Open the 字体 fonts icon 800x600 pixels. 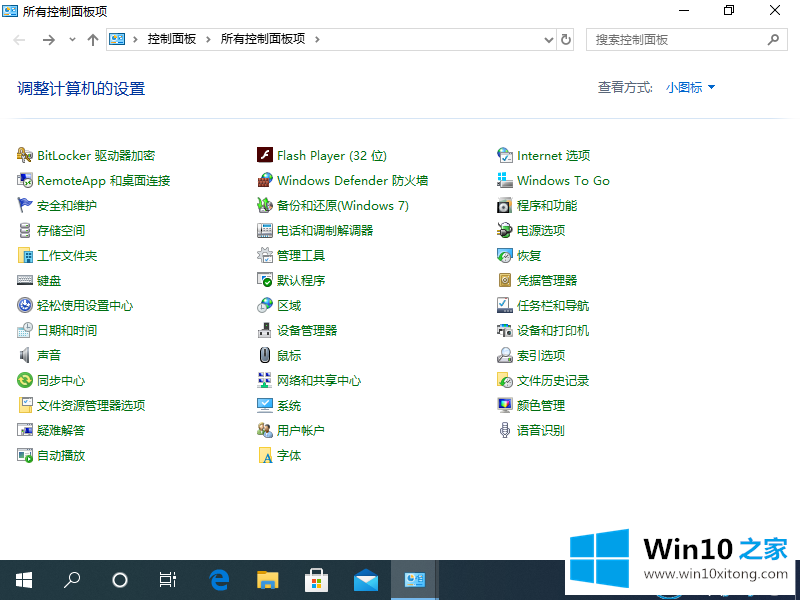click(265, 455)
